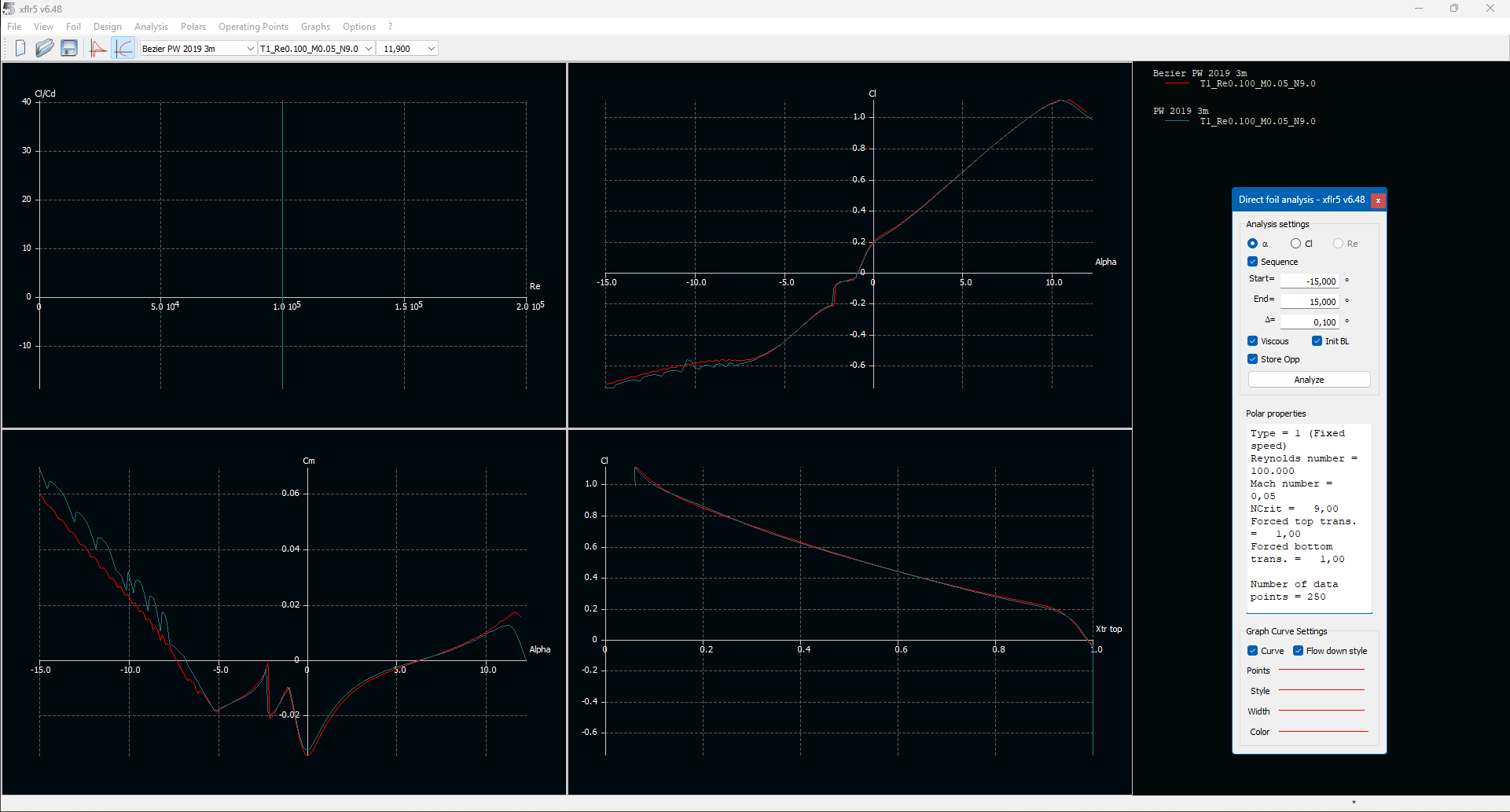
Task: Save the project with the floppy disk icon
Action: tap(69, 48)
